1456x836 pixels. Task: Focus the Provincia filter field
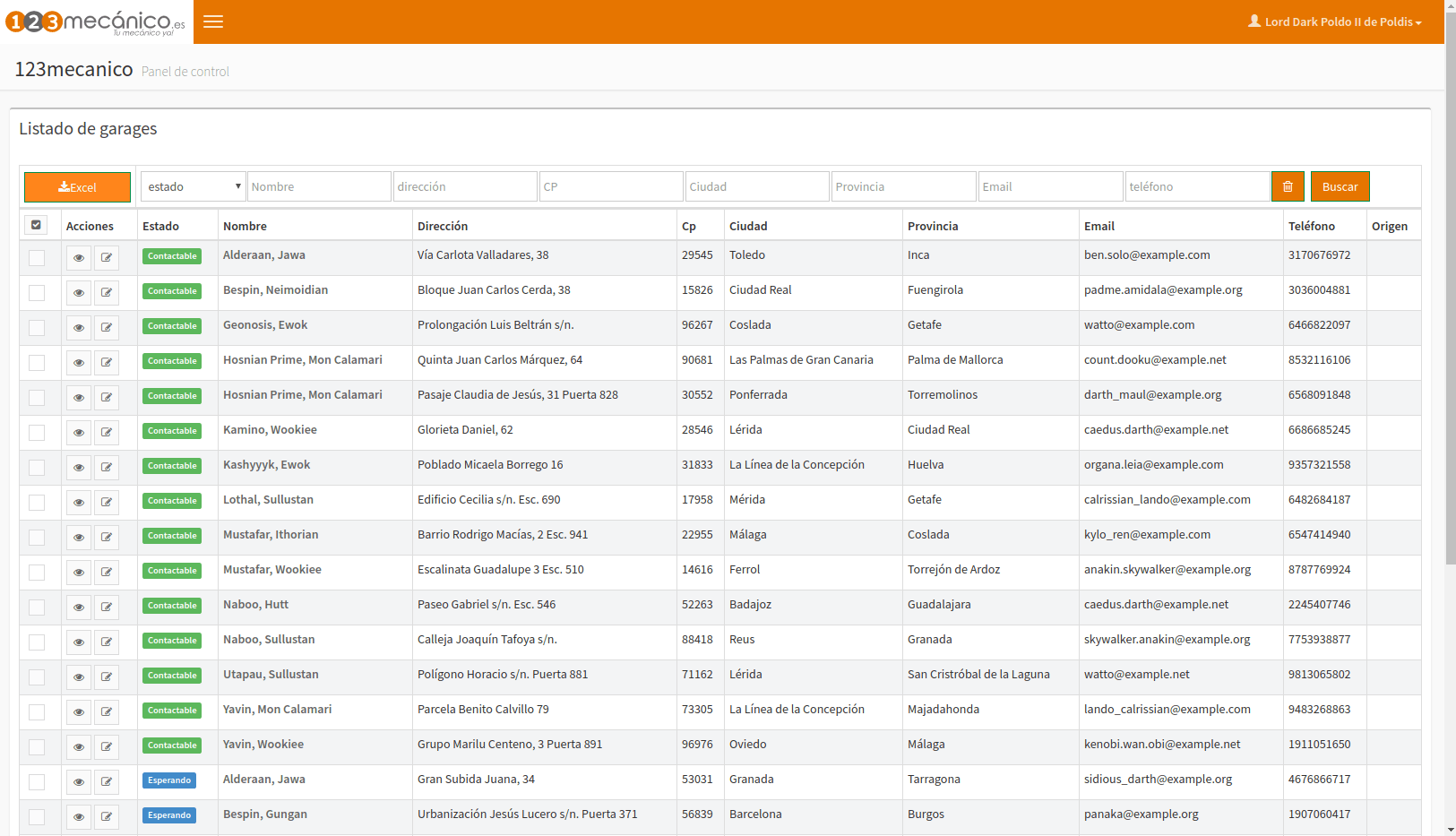[903, 186]
